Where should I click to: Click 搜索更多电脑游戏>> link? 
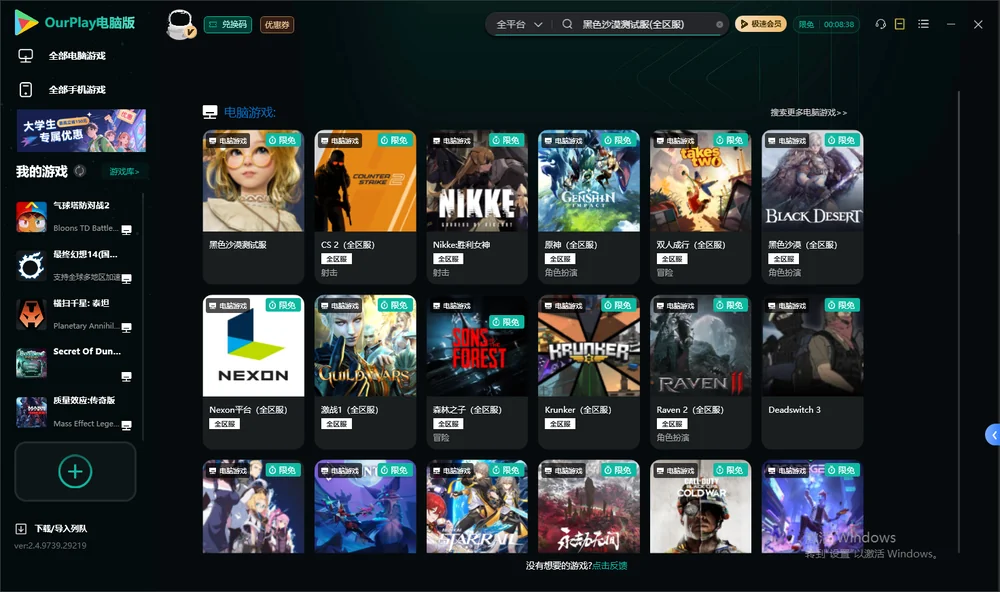(x=808, y=112)
